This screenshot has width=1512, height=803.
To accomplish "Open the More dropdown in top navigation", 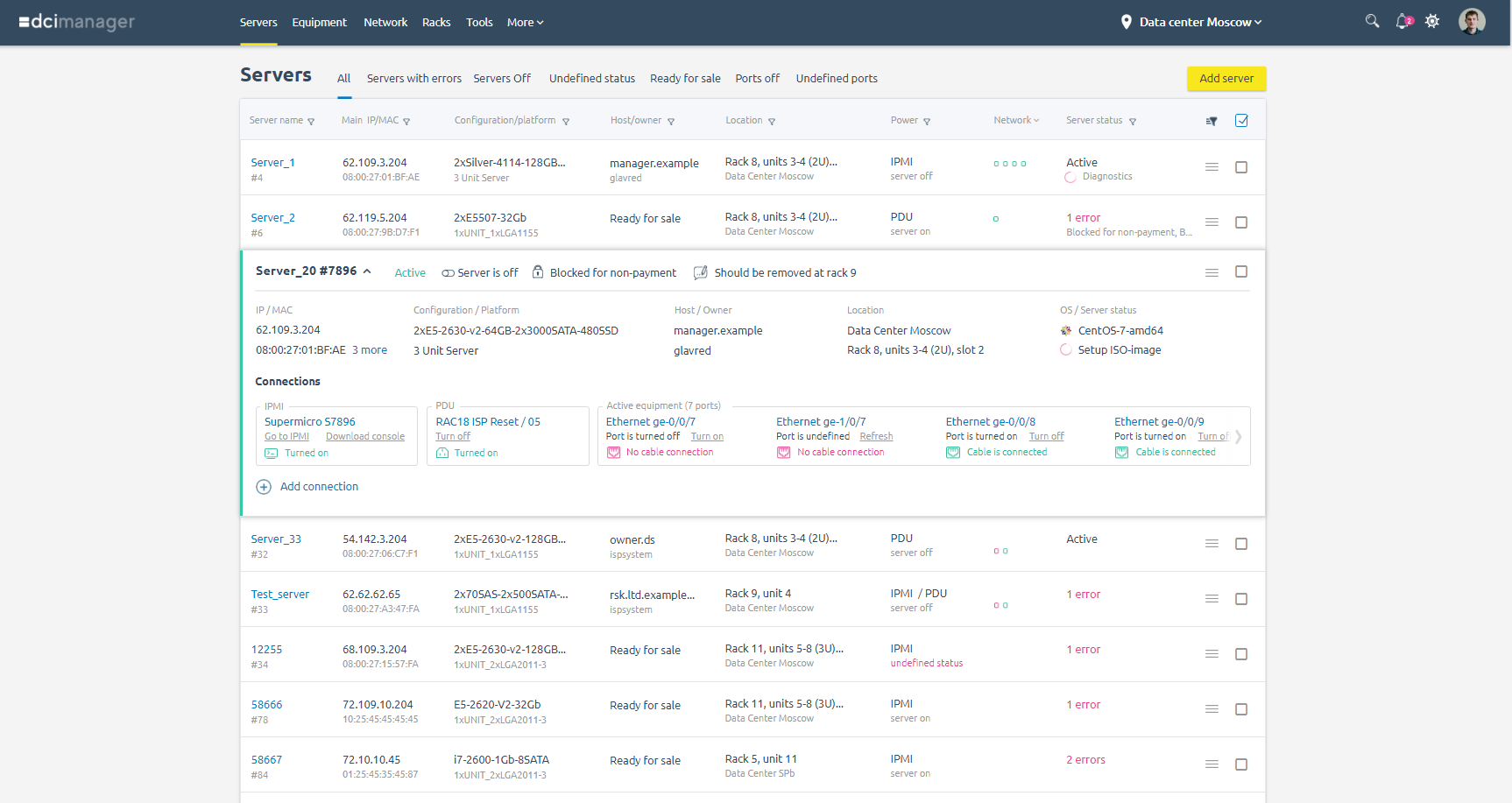I will 526,23.
